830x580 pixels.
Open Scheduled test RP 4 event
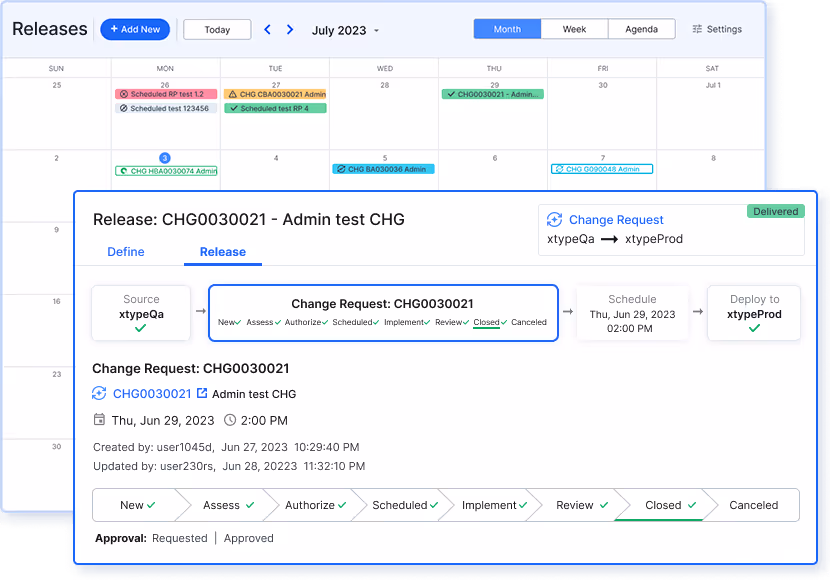click(x=275, y=108)
